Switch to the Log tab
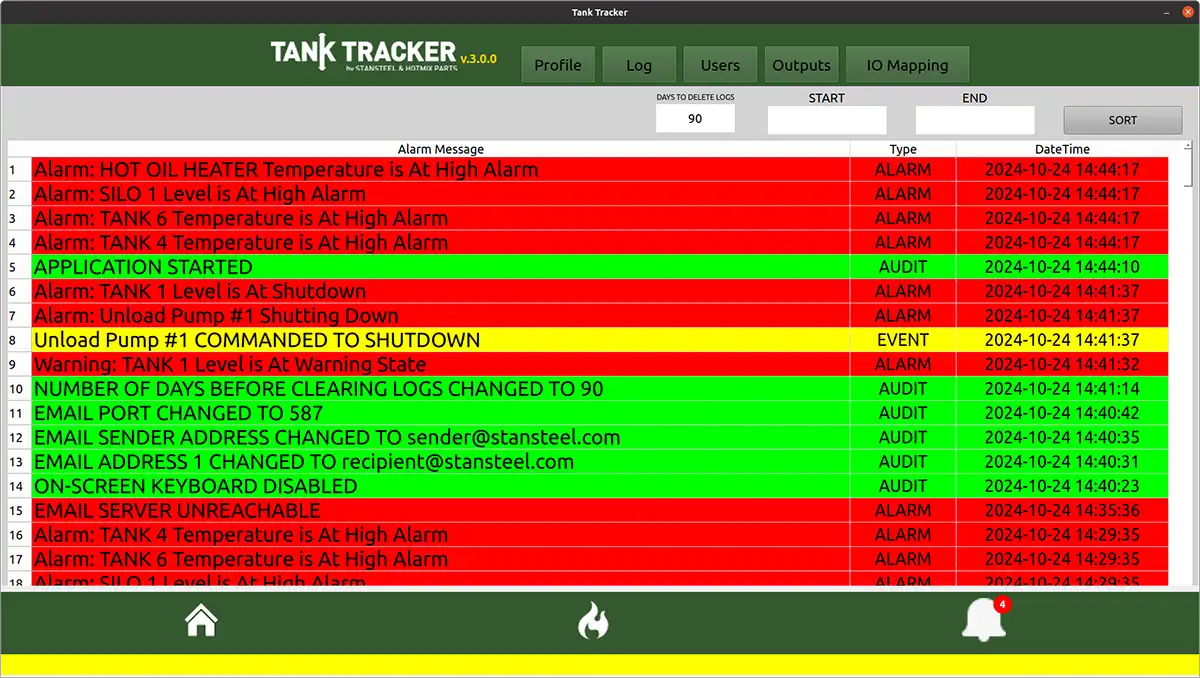1200x678 pixels. pyautogui.click(x=639, y=65)
